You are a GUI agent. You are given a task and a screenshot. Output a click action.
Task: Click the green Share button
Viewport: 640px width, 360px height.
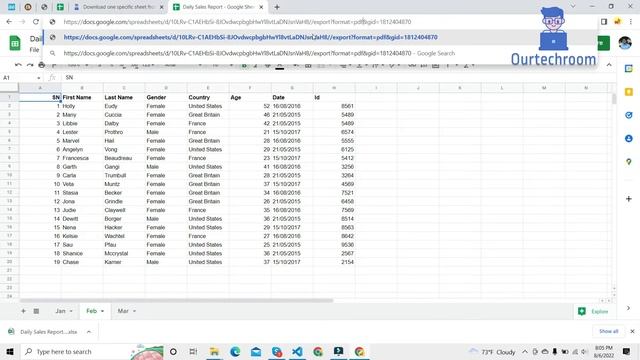point(604,43)
